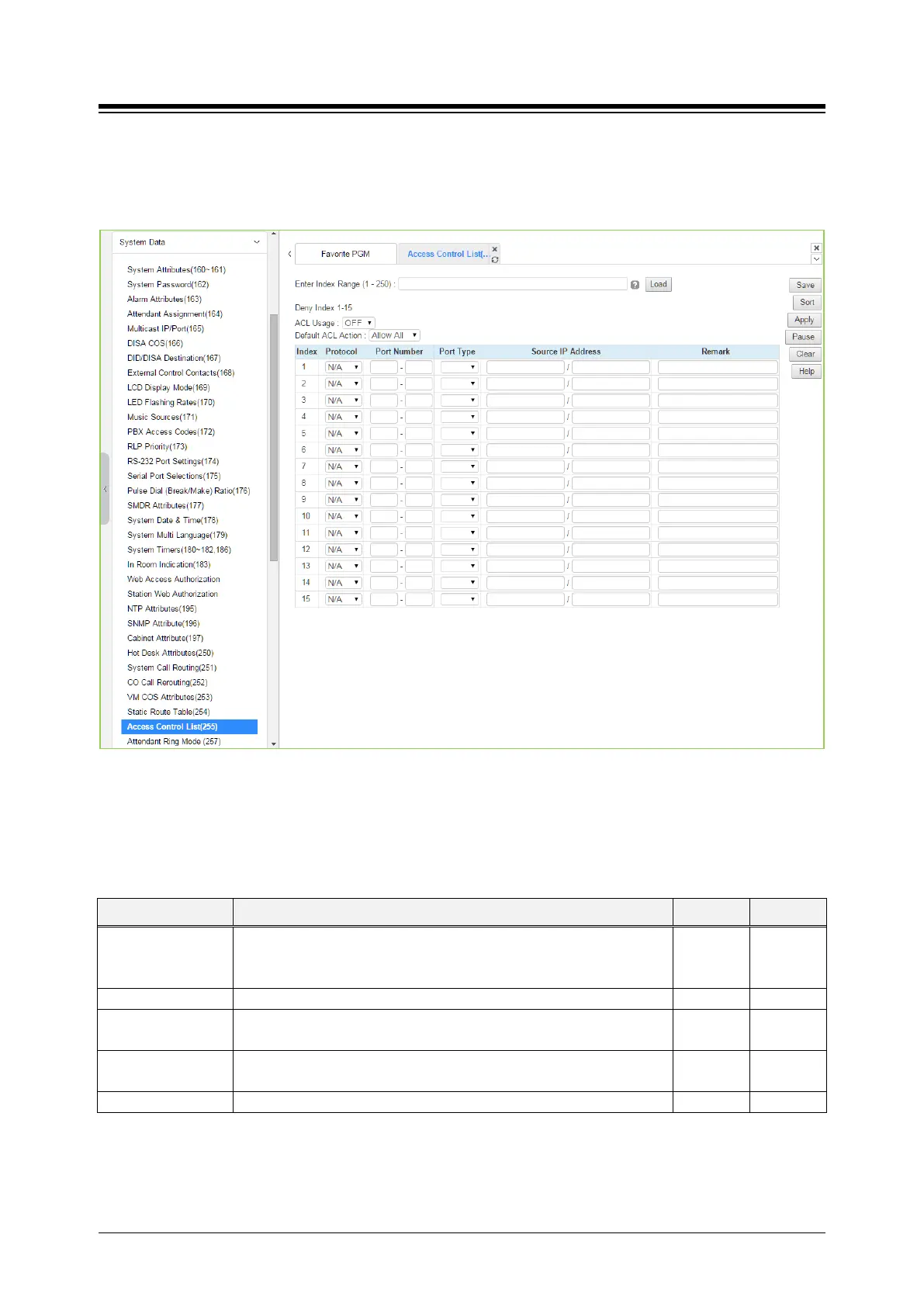Collapse the left sidebar with the side handle
Image resolution: width=924 pixels, height=1307 pixels.
[105, 489]
